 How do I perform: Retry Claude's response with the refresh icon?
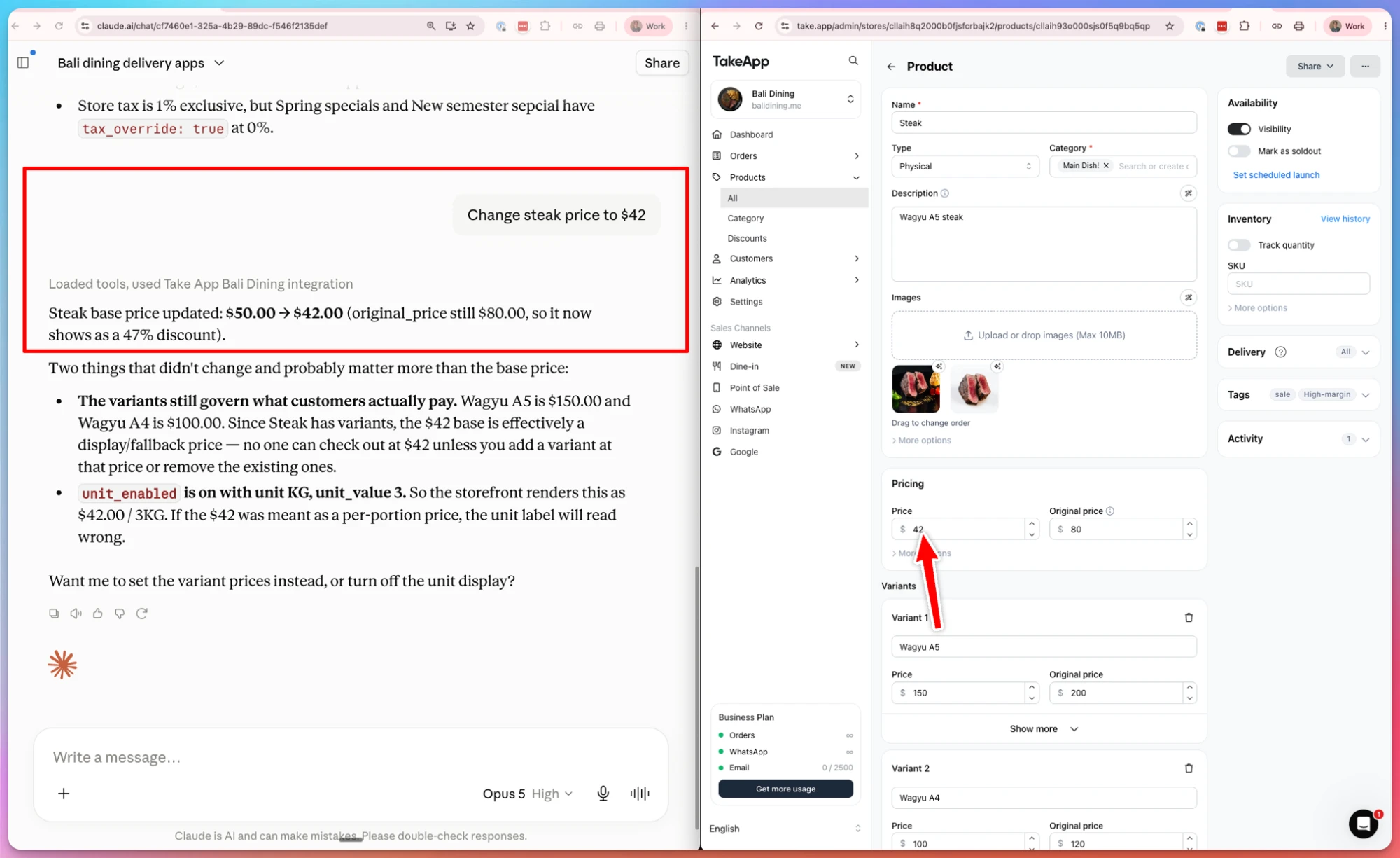[x=142, y=614]
